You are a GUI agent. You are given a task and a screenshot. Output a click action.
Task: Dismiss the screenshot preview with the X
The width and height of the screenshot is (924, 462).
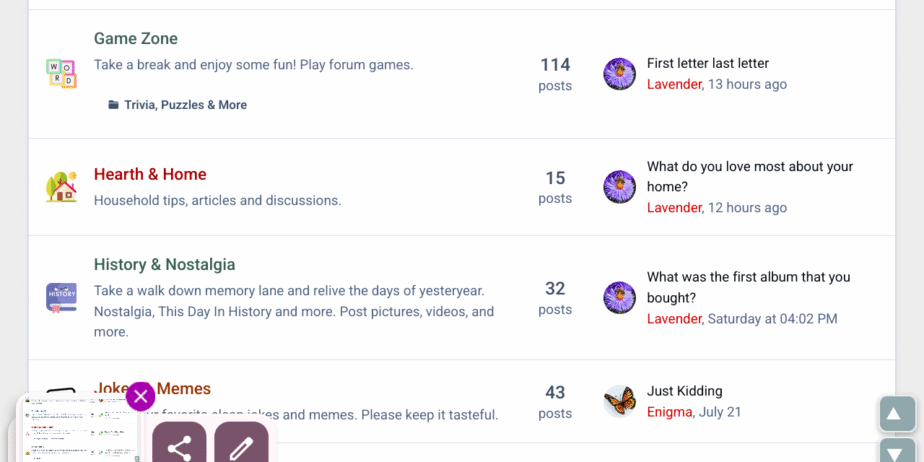click(140, 396)
